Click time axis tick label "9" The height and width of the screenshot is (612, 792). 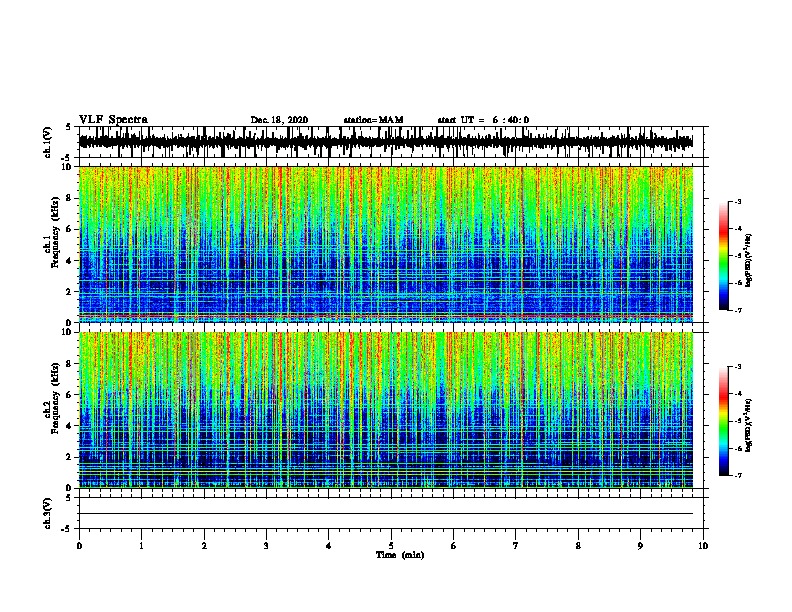(640, 546)
